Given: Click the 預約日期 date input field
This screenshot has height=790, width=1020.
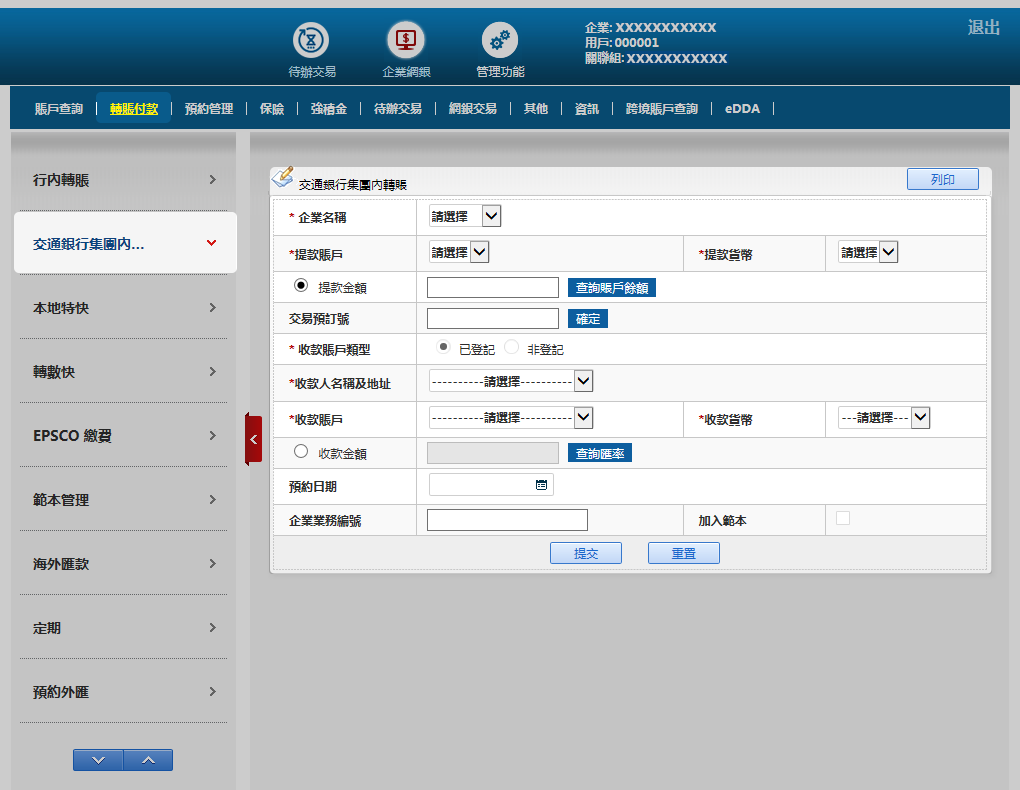Looking at the screenshot, I should [x=491, y=485].
